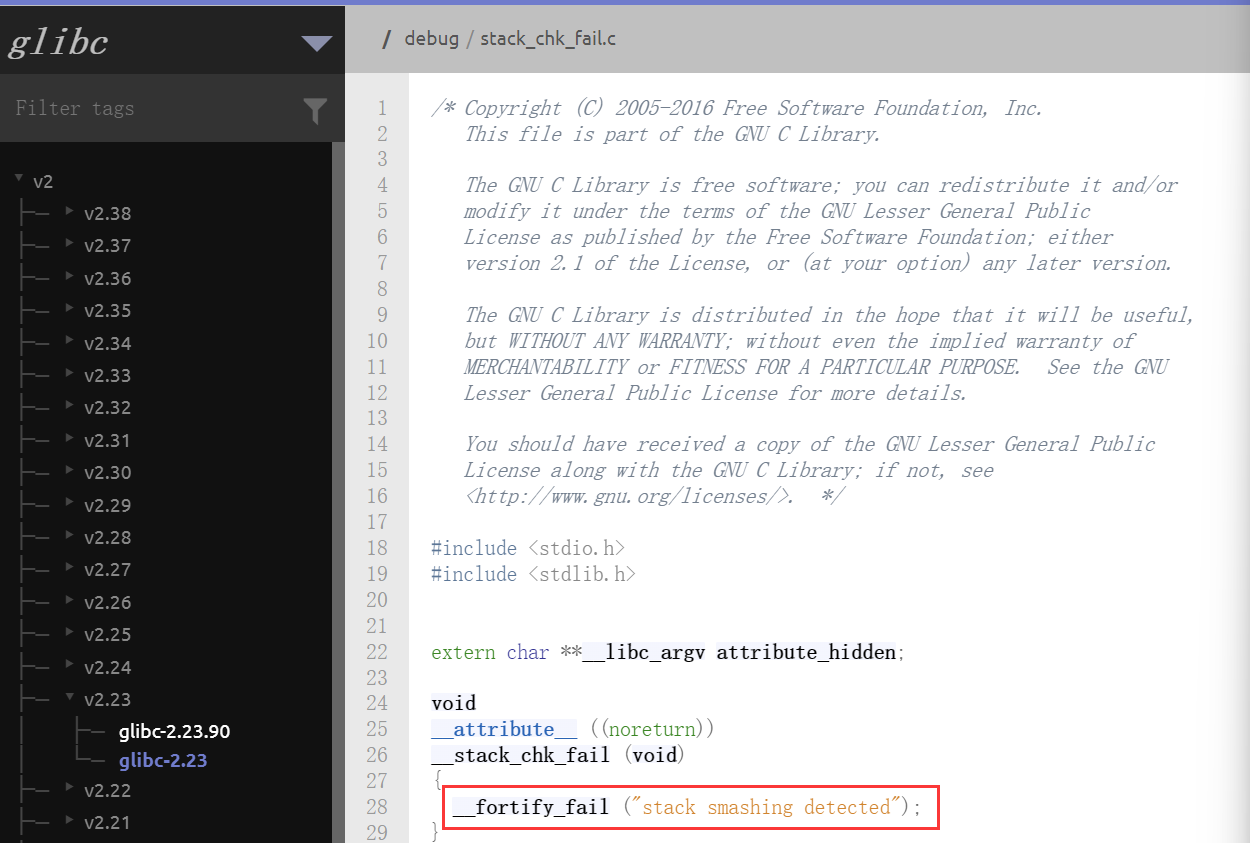The image size is (1250, 843).
Task: Click line number 26
Action: pos(377,755)
